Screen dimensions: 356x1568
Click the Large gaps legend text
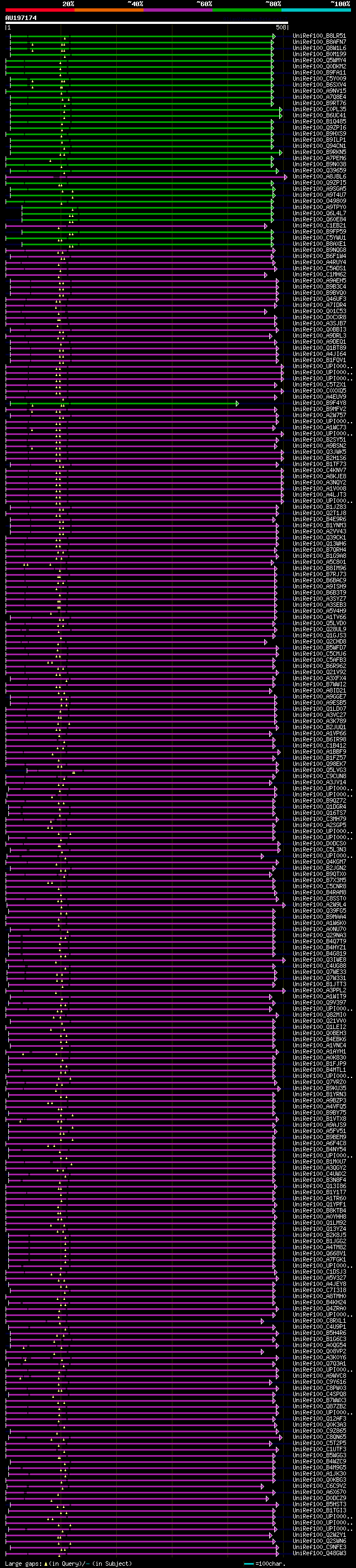68,1563
